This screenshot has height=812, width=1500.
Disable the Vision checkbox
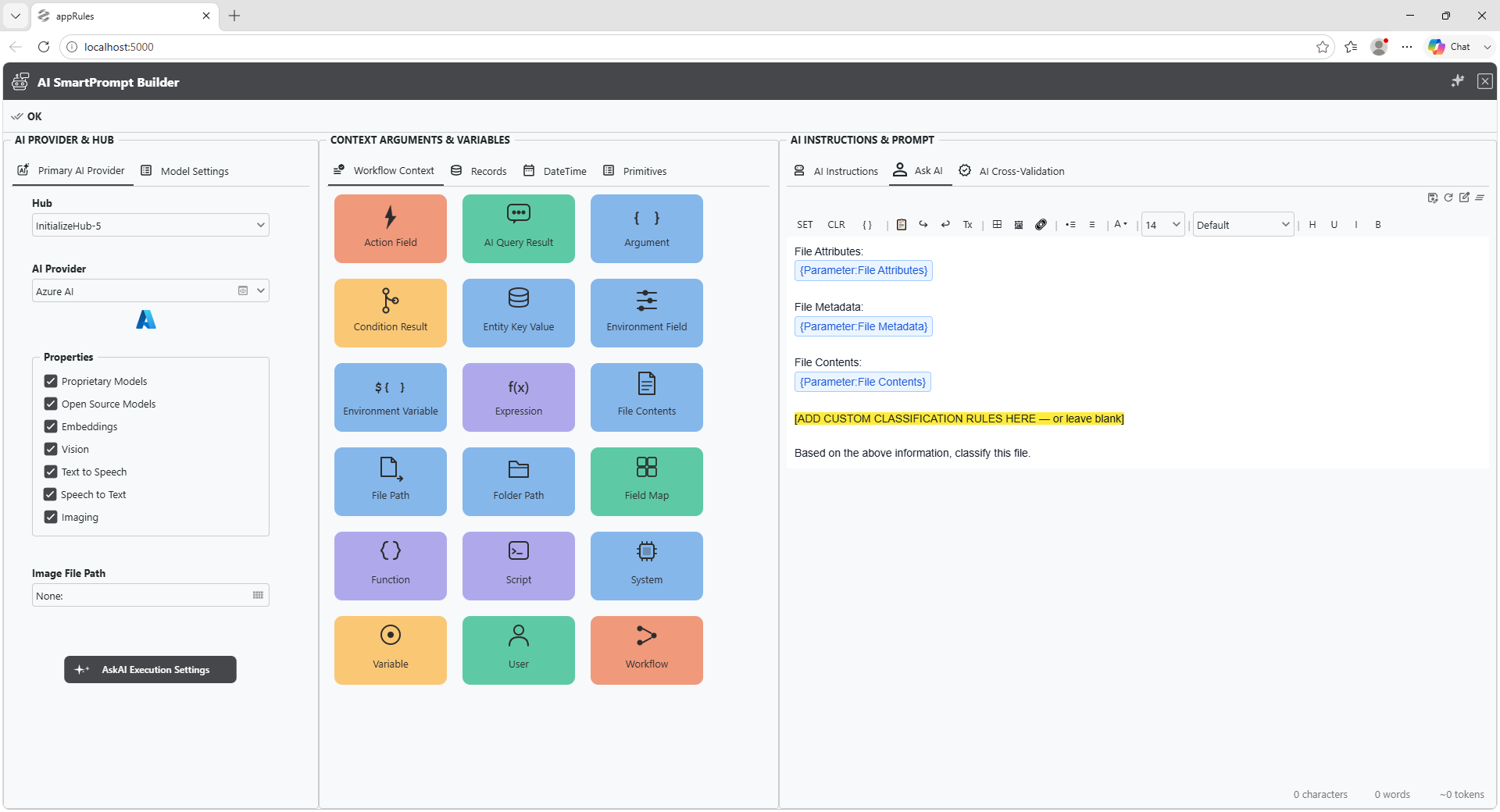click(51, 449)
